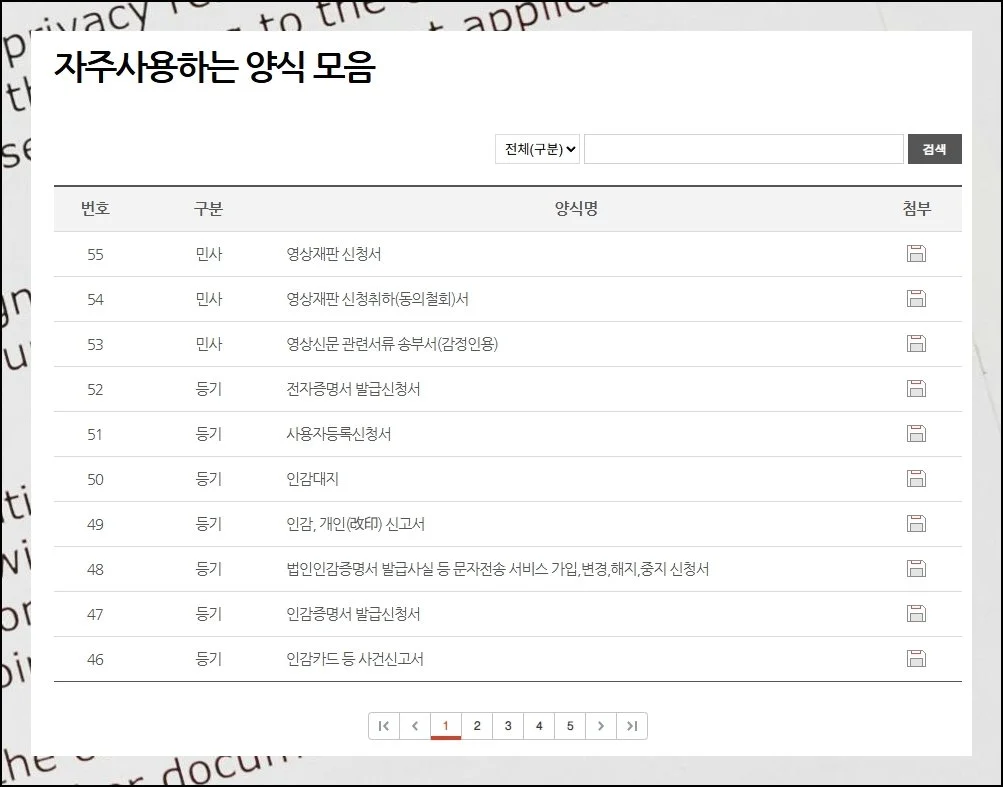Go to page 3 of the form list
The image size is (1003, 787).
(x=508, y=725)
